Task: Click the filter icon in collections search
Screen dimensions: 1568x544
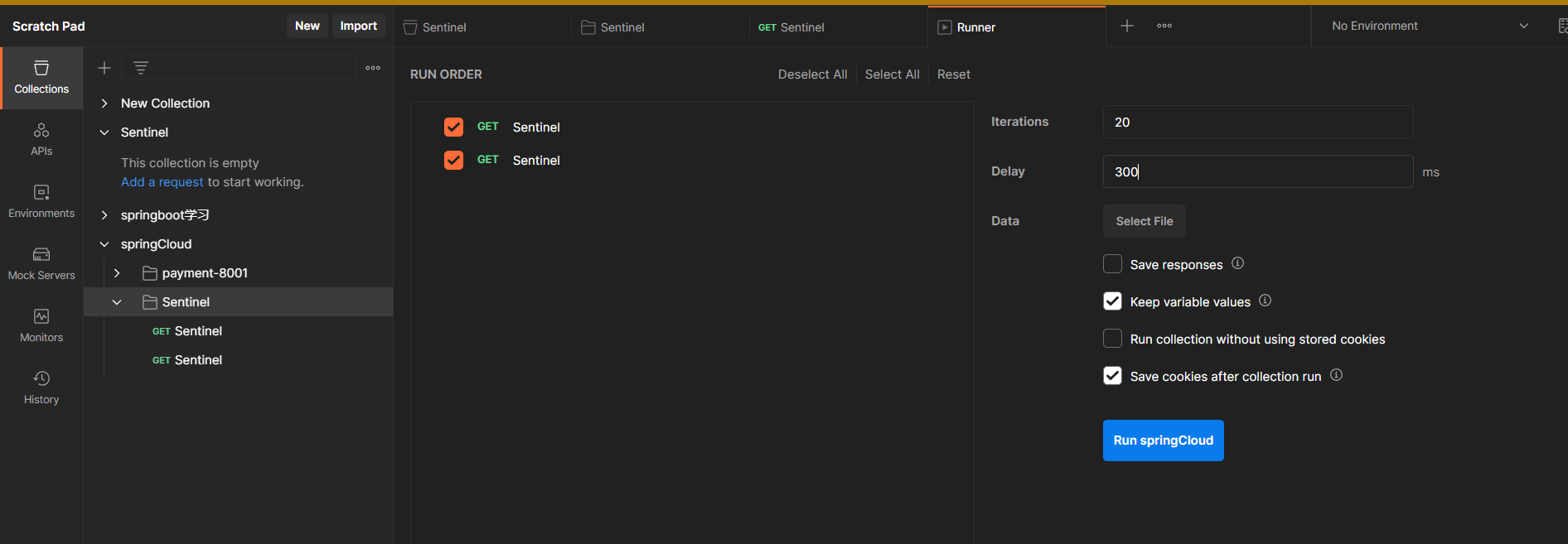Action: point(141,68)
